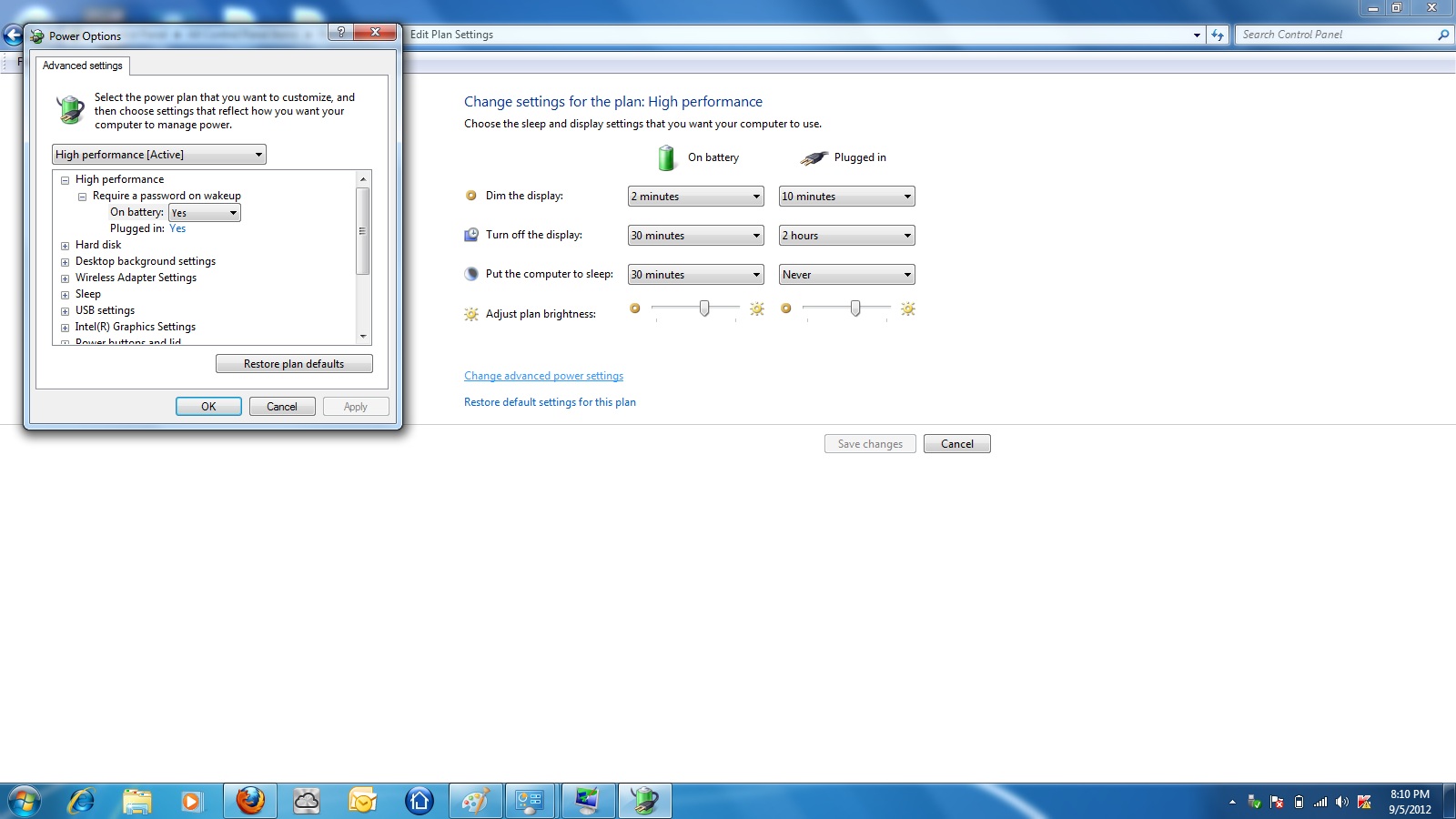
Task: Expand the Sleep tree node
Action: tap(65, 295)
